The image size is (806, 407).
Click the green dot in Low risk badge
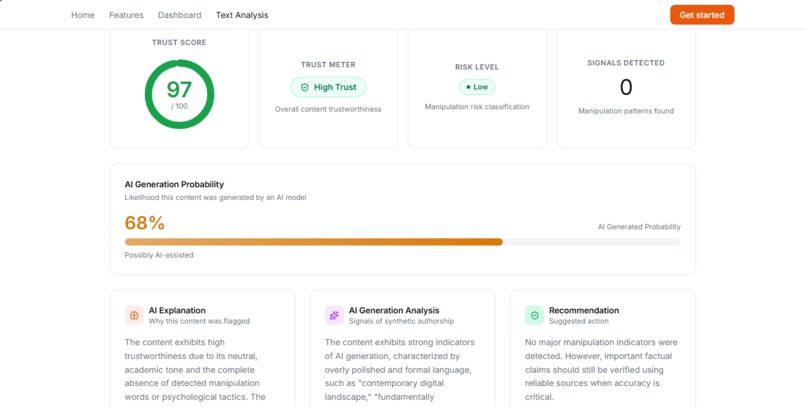[x=468, y=87]
